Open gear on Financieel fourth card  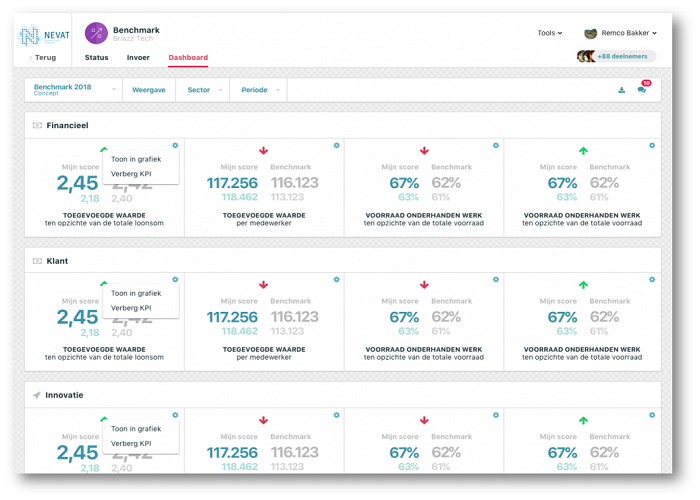tap(652, 146)
